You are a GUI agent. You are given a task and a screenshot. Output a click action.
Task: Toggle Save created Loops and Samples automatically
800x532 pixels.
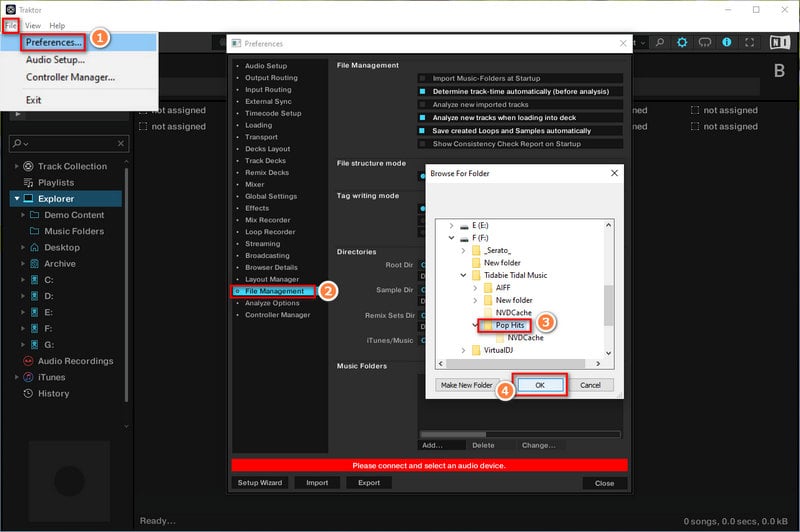coord(422,131)
